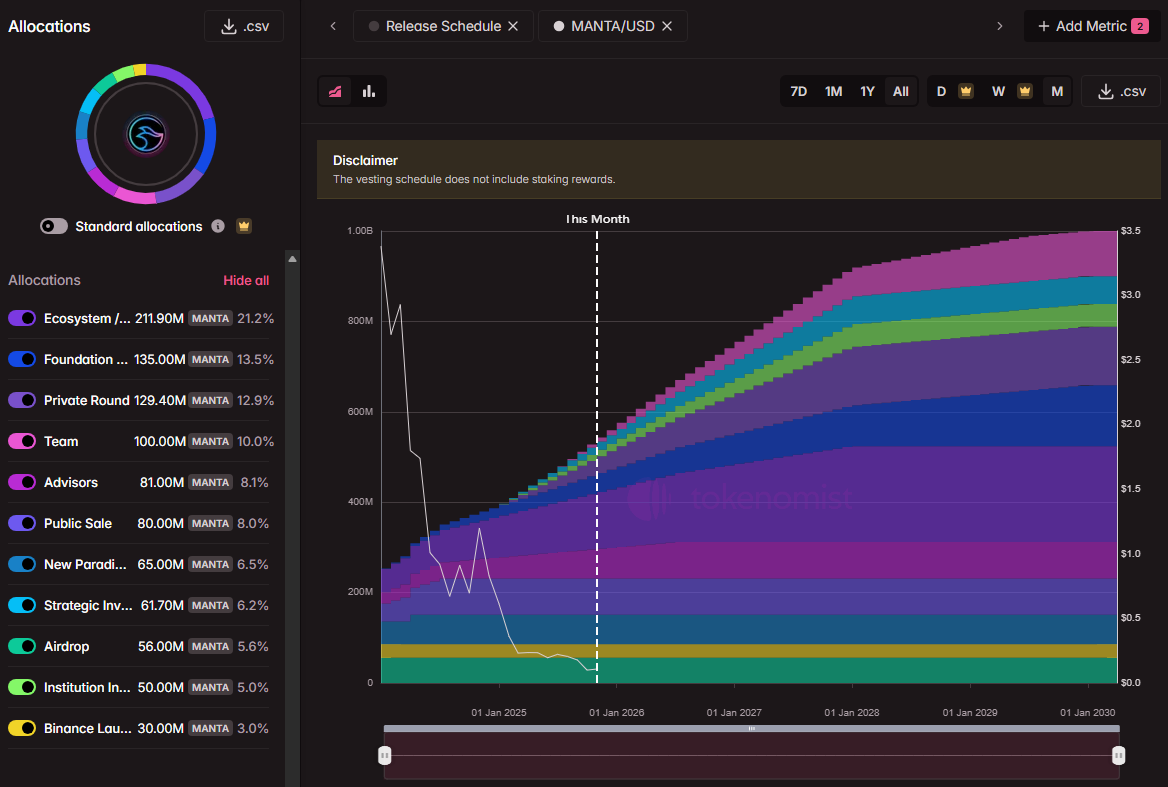Click Hide all allocations link
This screenshot has height=787, width=1168.
point(246,280)
